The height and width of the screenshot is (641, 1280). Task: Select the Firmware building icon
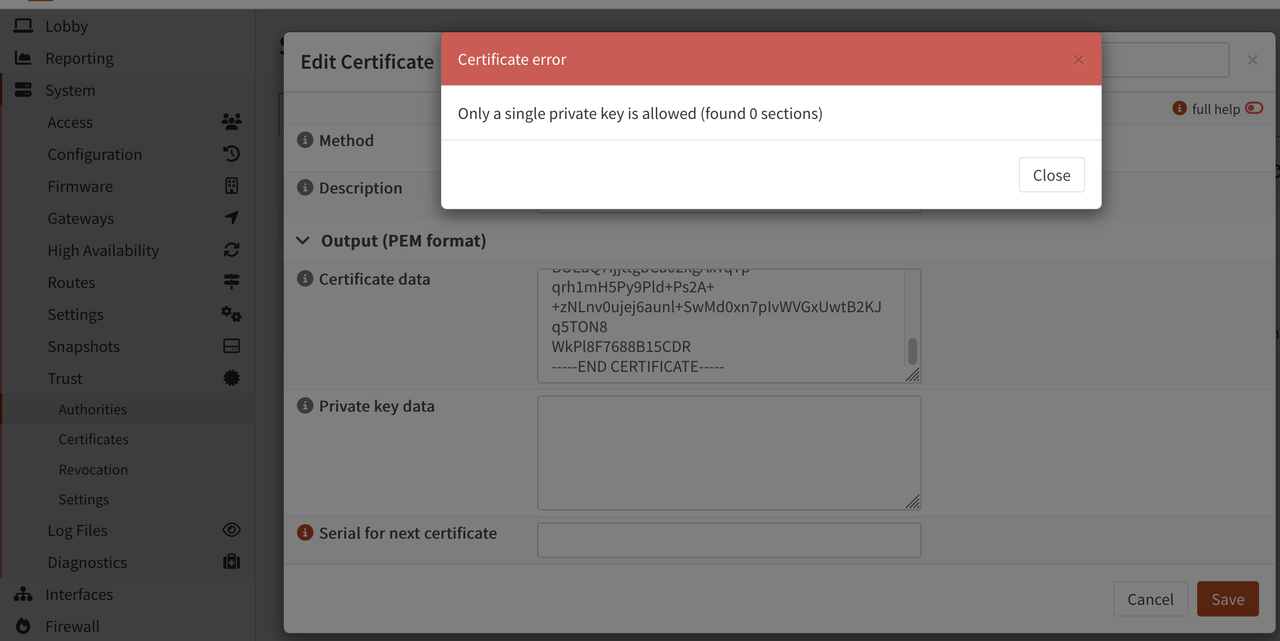(231, 186)
